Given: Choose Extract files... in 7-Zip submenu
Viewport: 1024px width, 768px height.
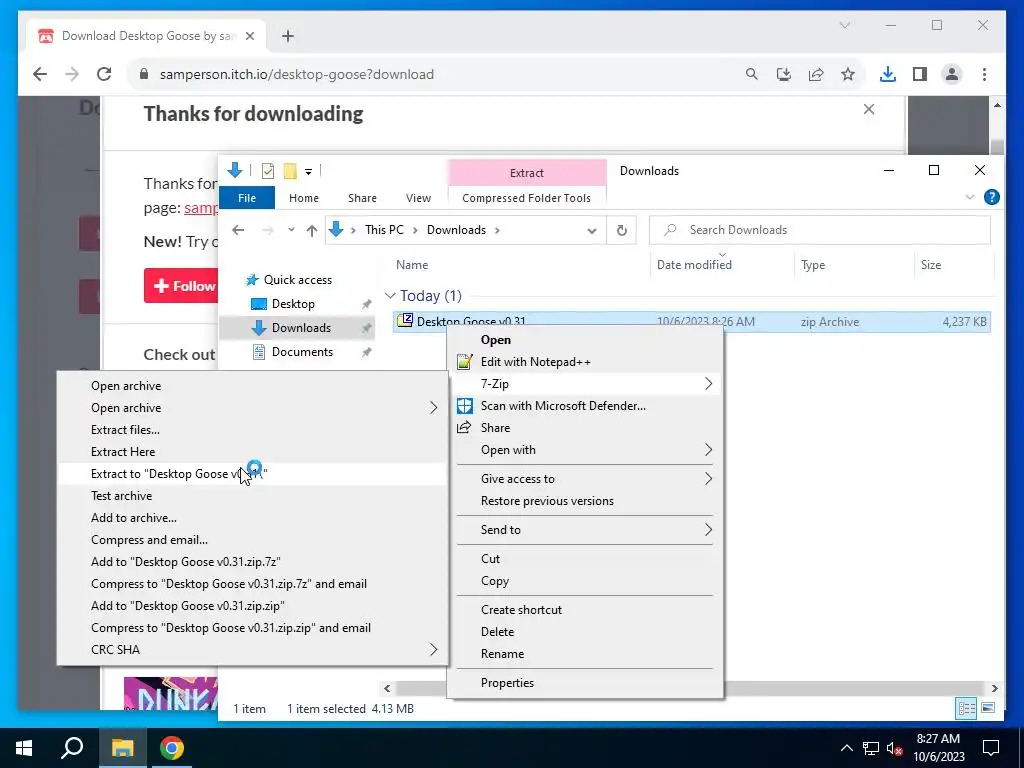Looking at the screenshot, I should click(x=252, y=430).
